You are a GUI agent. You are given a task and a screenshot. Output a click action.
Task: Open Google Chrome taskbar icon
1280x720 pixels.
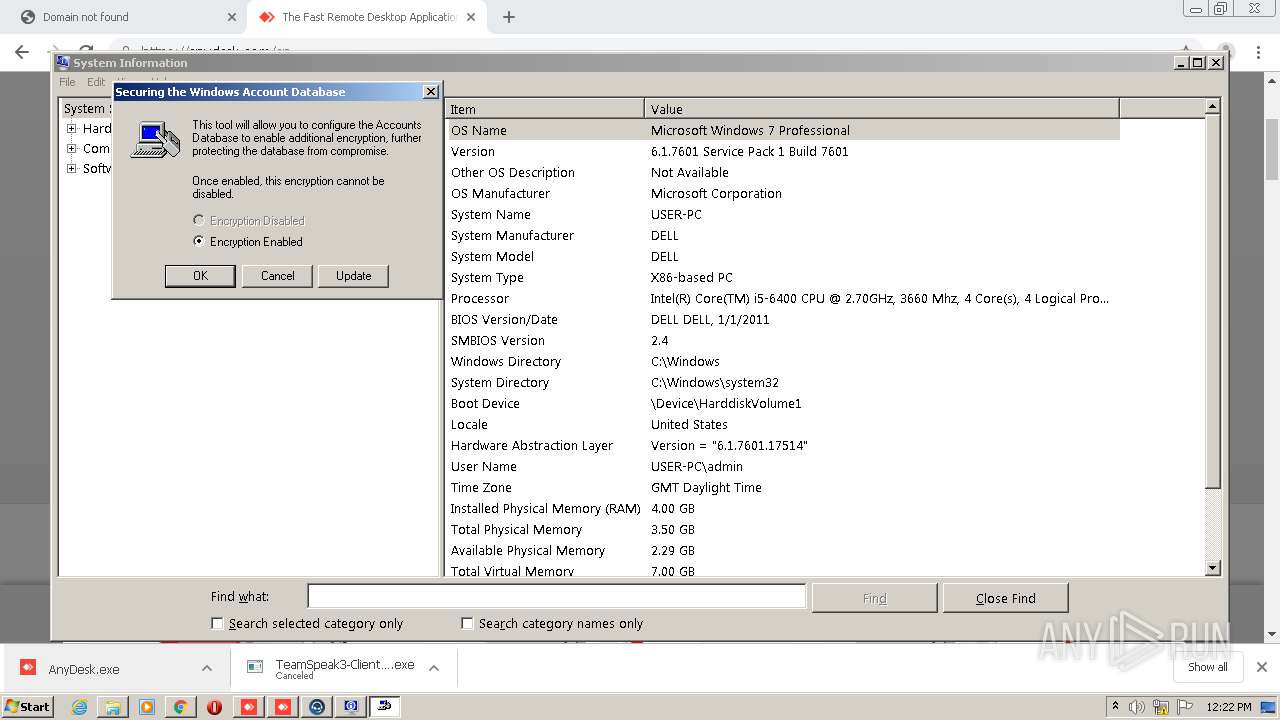click(x=181, y=707)
